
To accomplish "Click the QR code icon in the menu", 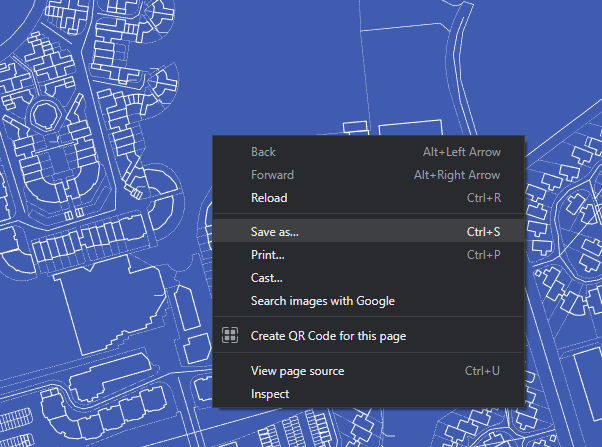I will [x=230, y=335].
